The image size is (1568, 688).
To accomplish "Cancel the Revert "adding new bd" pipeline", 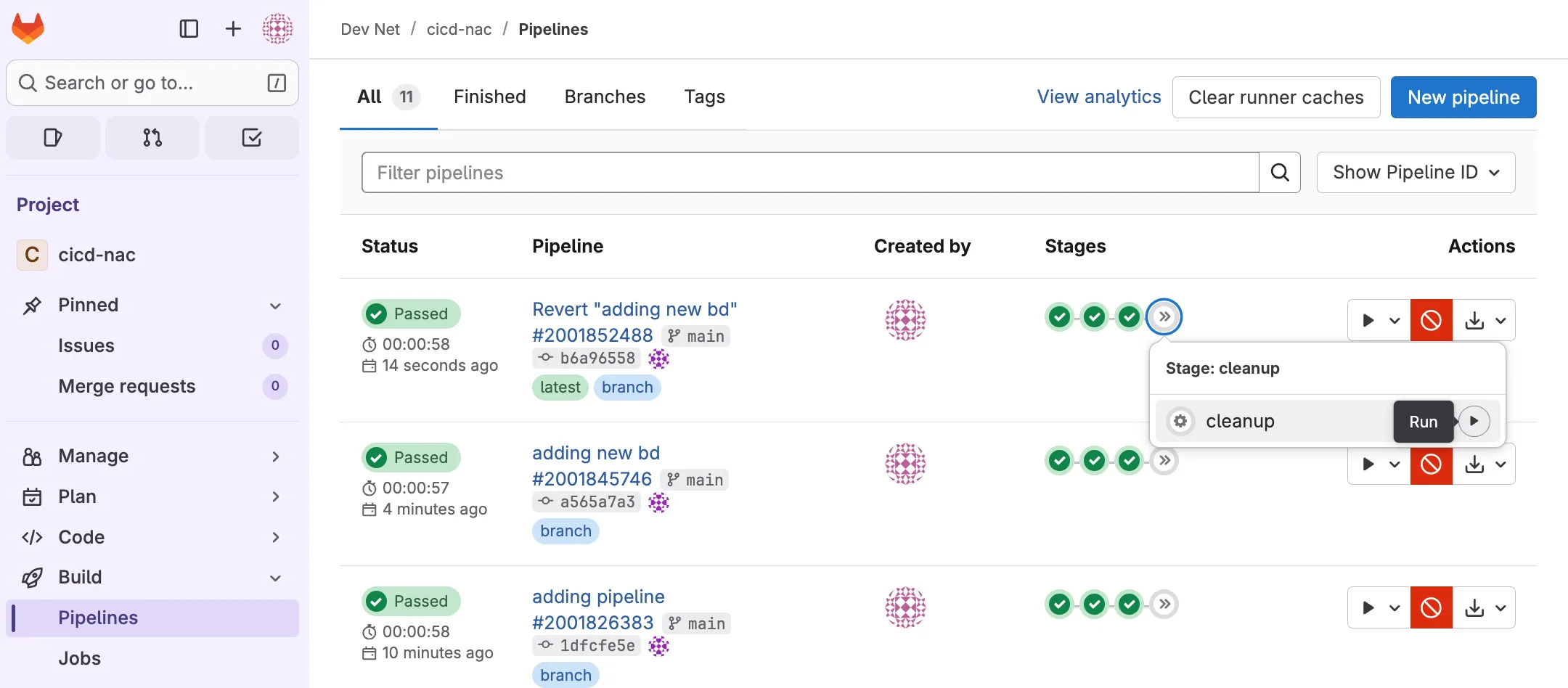I will click(x=1431, y=320).
